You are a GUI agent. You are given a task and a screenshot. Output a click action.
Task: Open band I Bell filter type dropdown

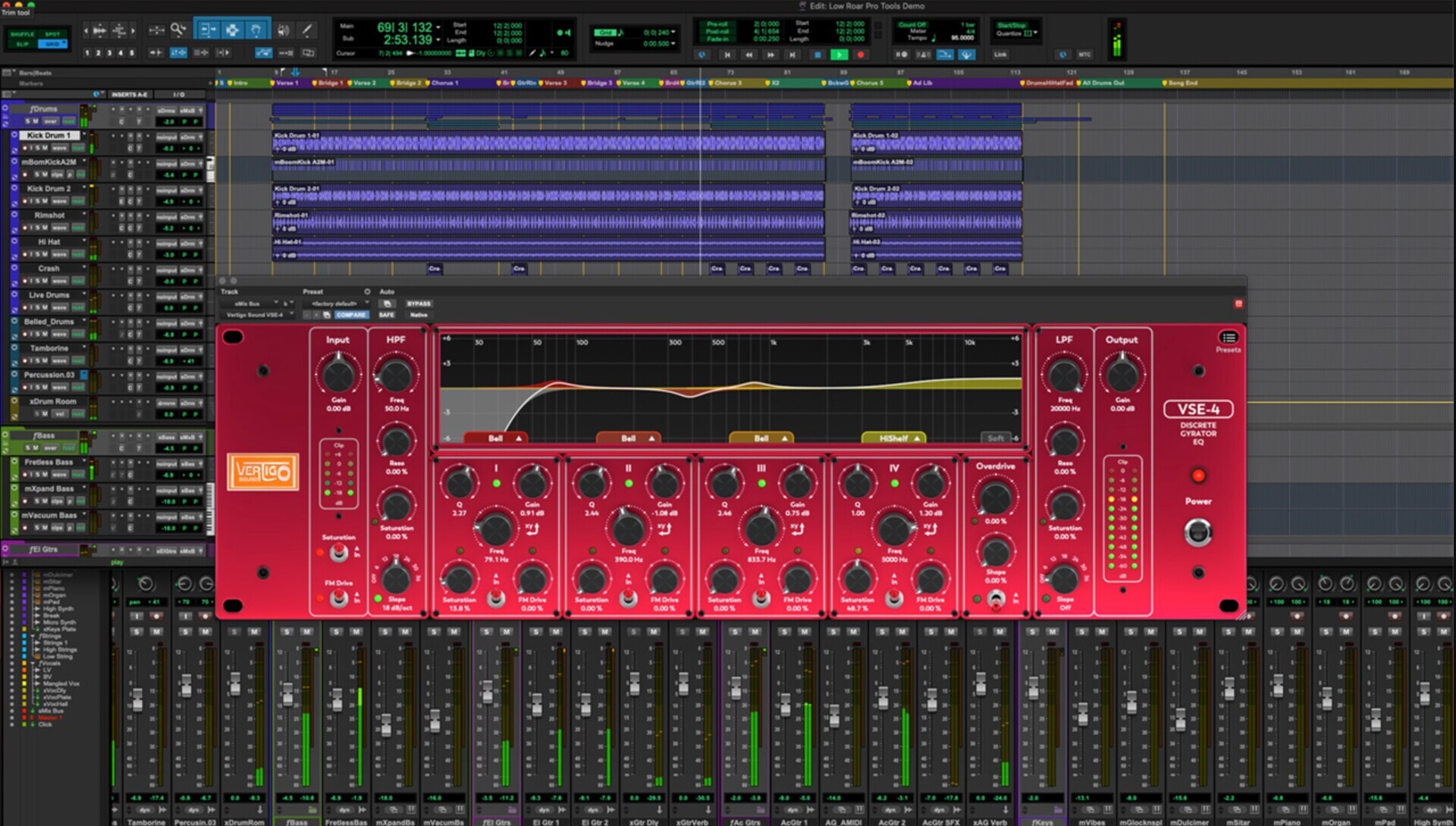coord(497,438)
